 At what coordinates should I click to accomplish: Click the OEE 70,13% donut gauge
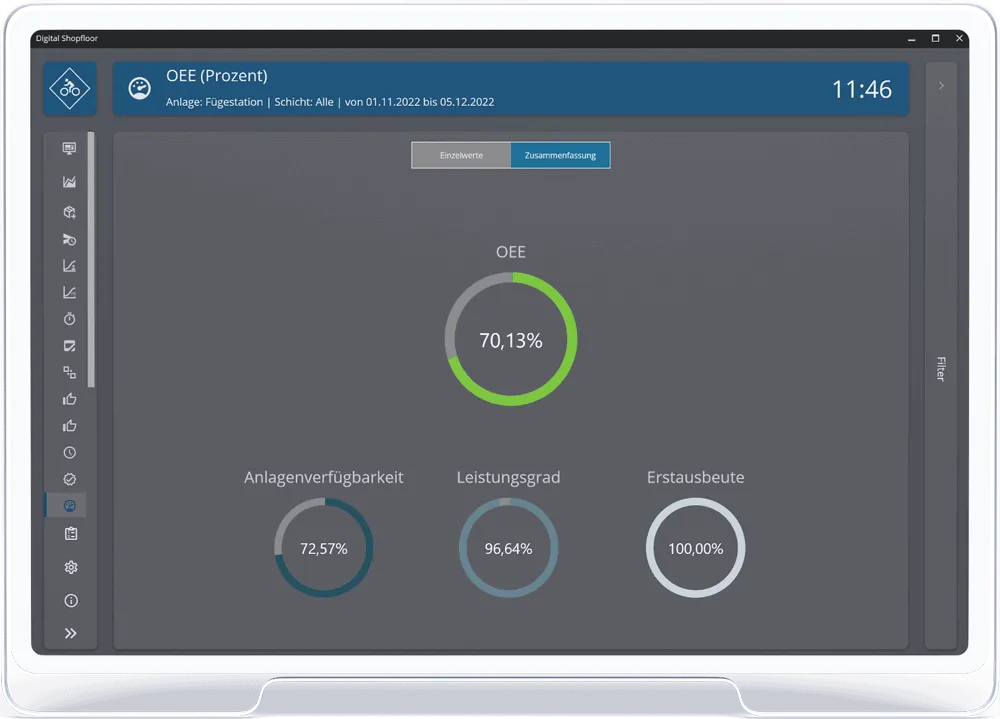(511, 339)
